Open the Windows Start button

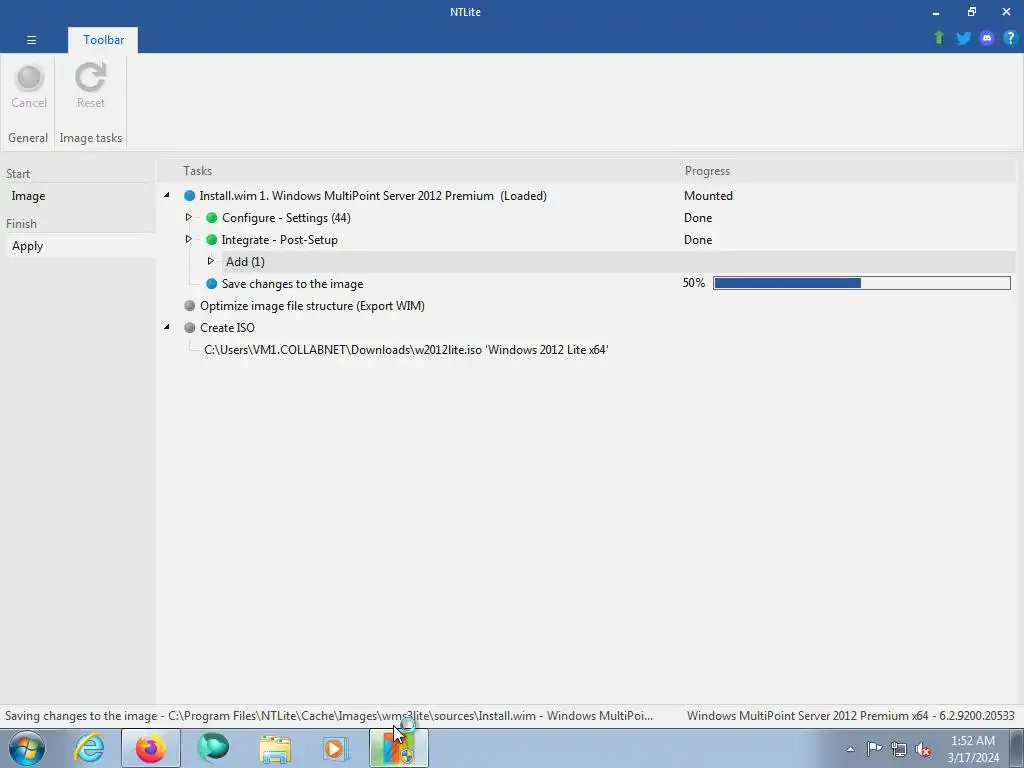point(27,748)
